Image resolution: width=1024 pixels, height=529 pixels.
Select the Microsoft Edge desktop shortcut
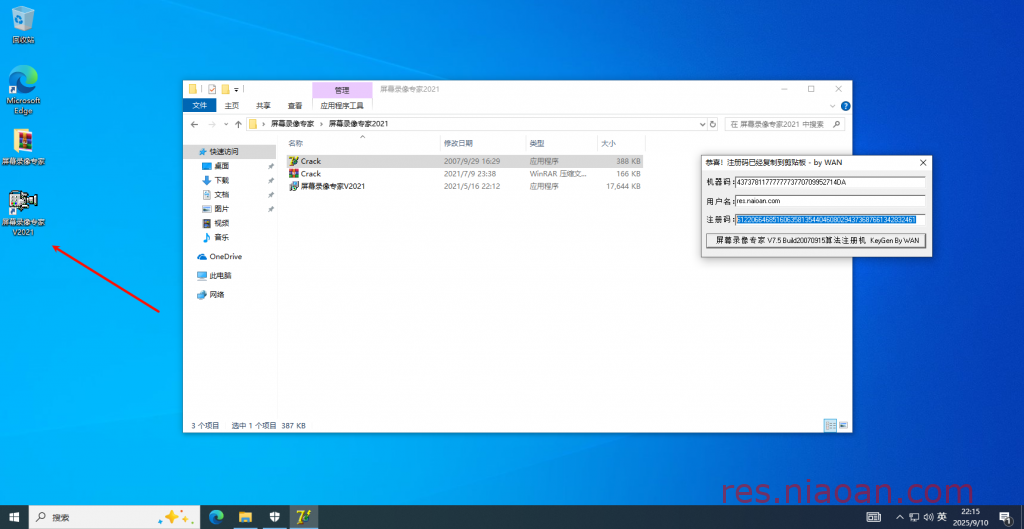tap(23, 89)
